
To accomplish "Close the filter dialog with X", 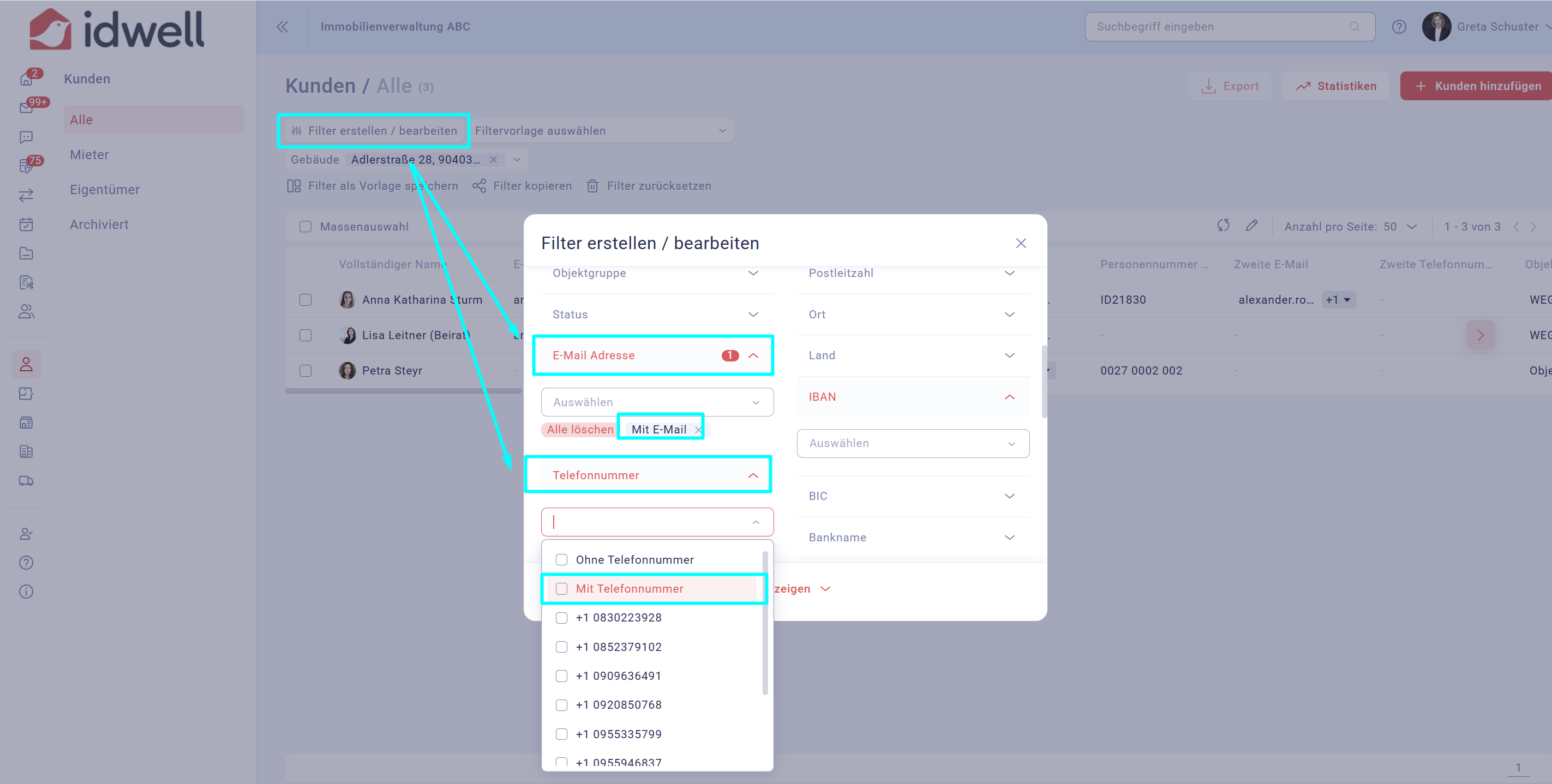I will coord(1021,243).
